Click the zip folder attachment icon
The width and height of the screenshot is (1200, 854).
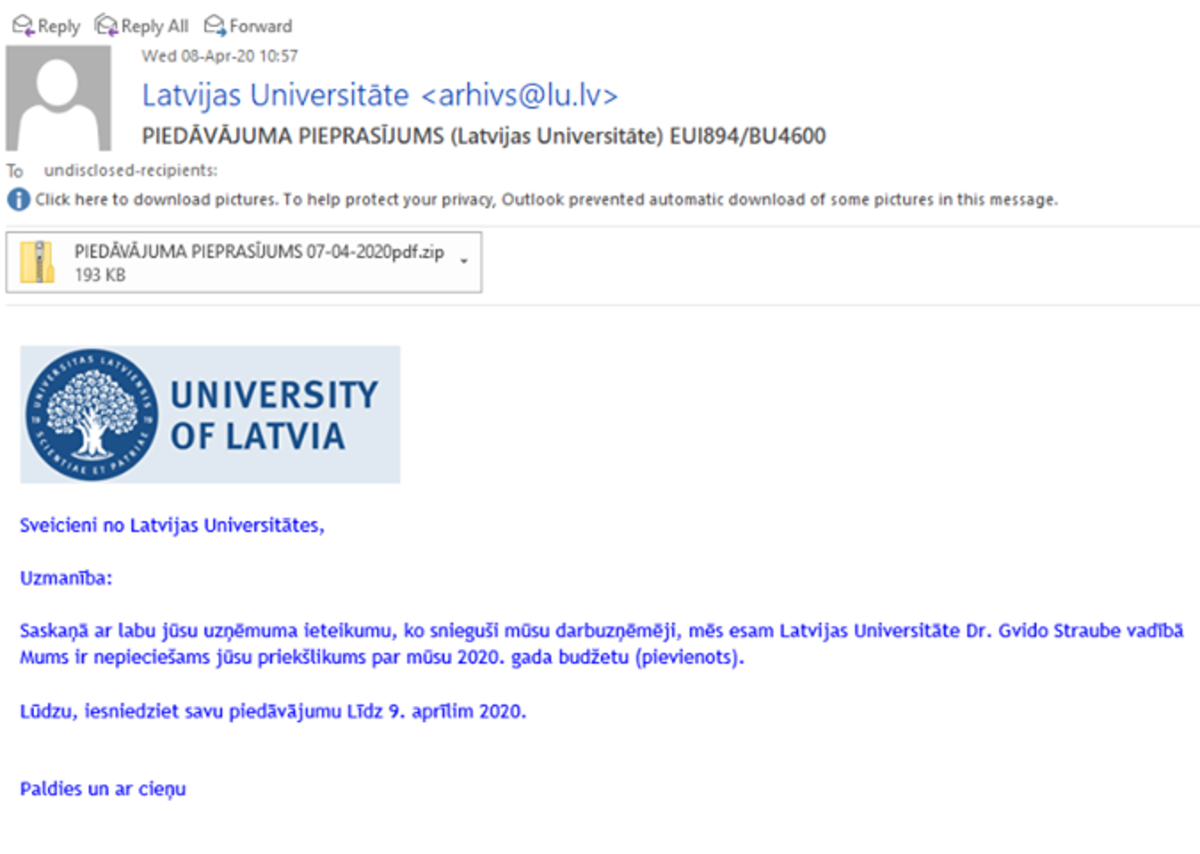pos(38,262)
